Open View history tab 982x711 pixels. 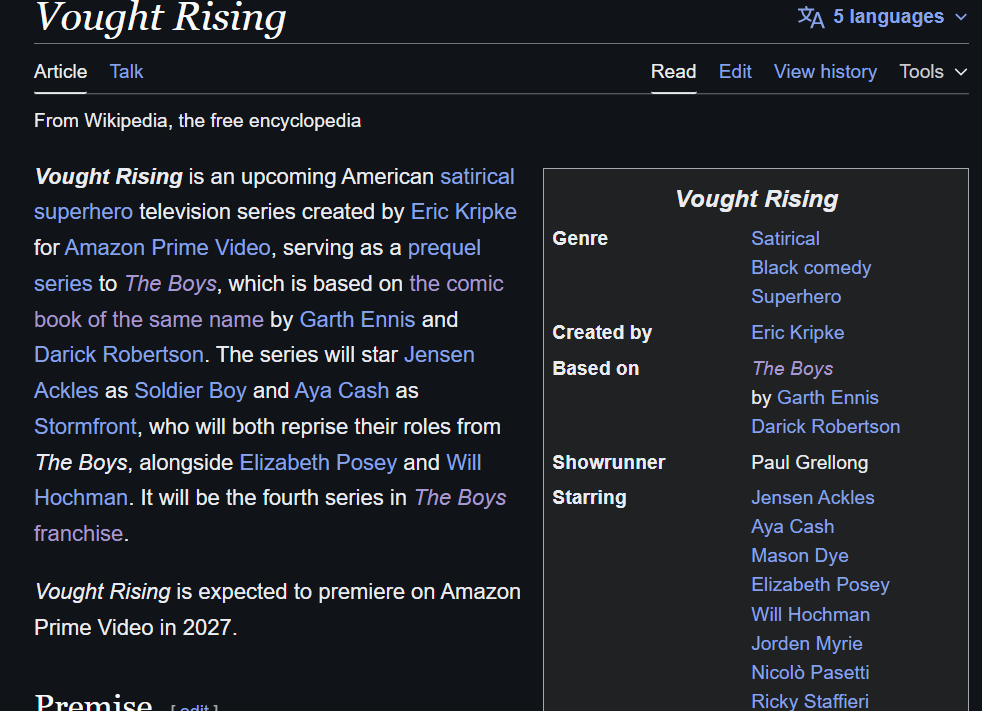pos(825,71)
